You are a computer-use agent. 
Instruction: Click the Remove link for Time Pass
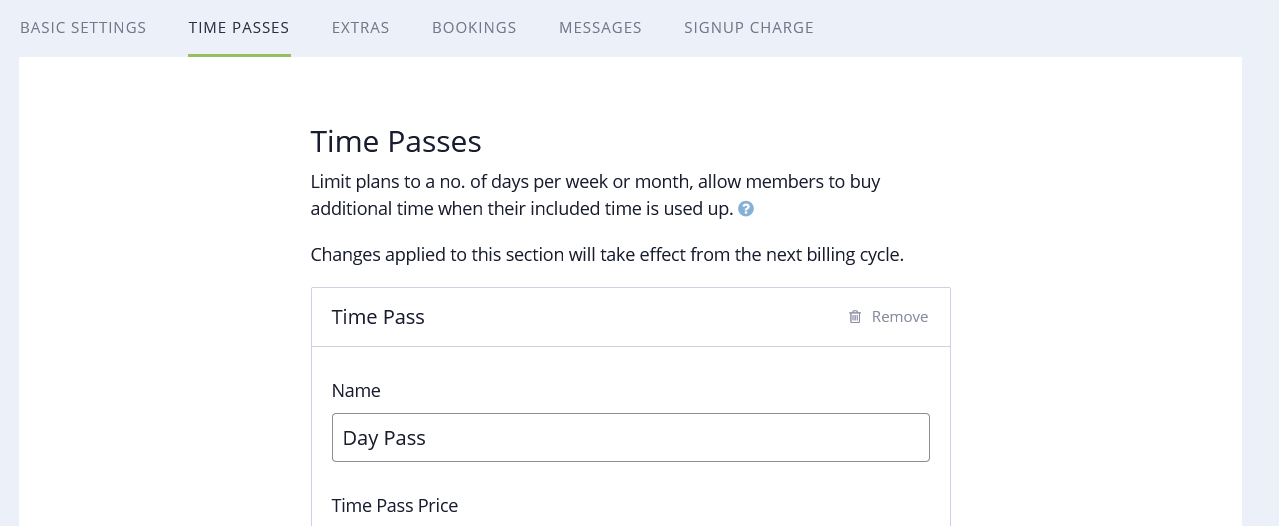pos(899,317)
